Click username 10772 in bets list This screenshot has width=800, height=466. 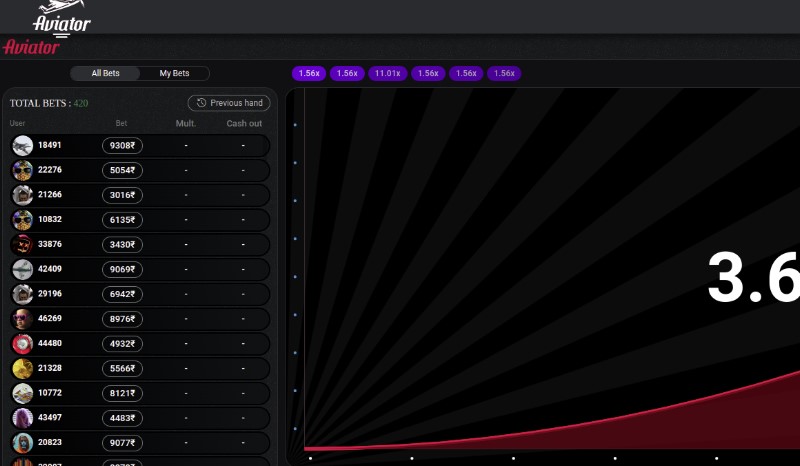pyautogui.click(x=49, y=393)
